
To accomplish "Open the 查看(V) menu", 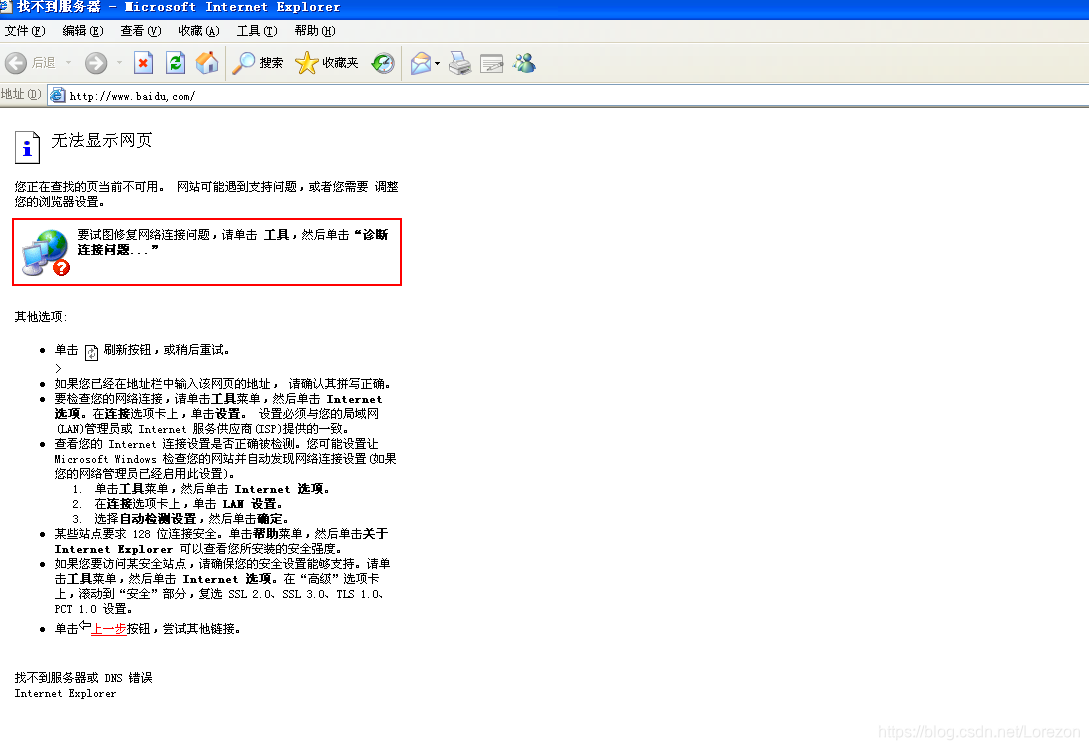I will coord(140,31).
